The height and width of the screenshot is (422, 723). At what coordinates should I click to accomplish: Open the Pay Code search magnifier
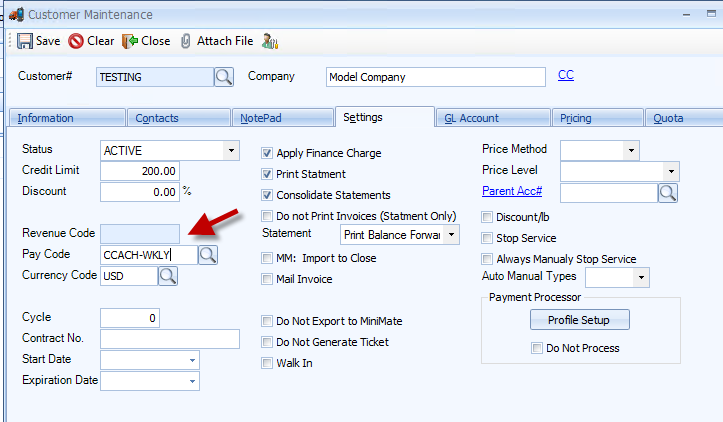pos(208,255)
